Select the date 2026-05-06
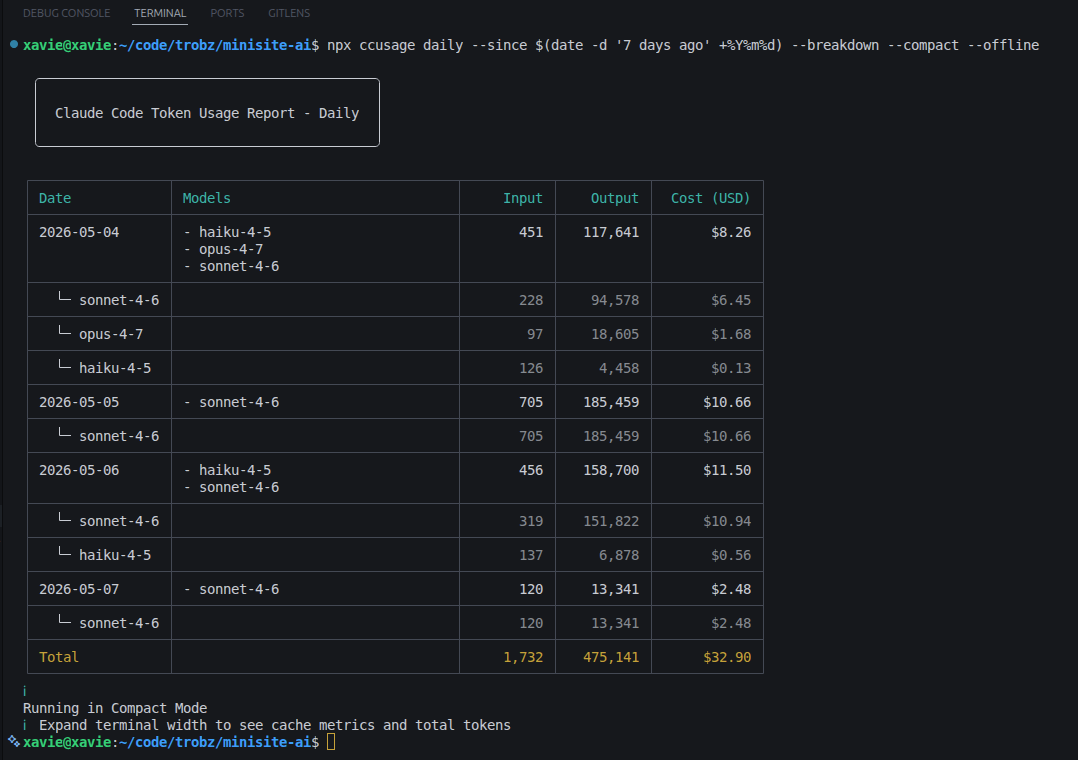 pos(79,470)
